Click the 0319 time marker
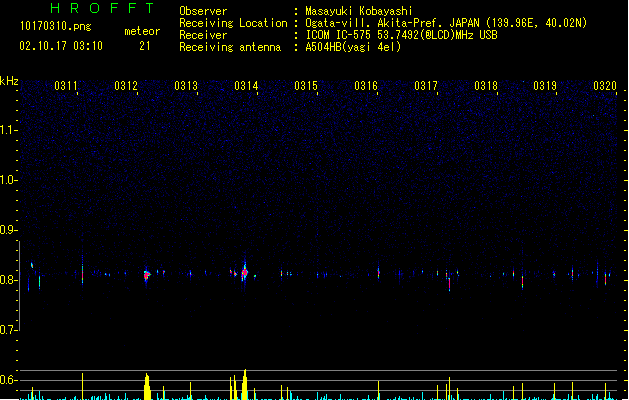629x400 pixels. tap(545, 86)
